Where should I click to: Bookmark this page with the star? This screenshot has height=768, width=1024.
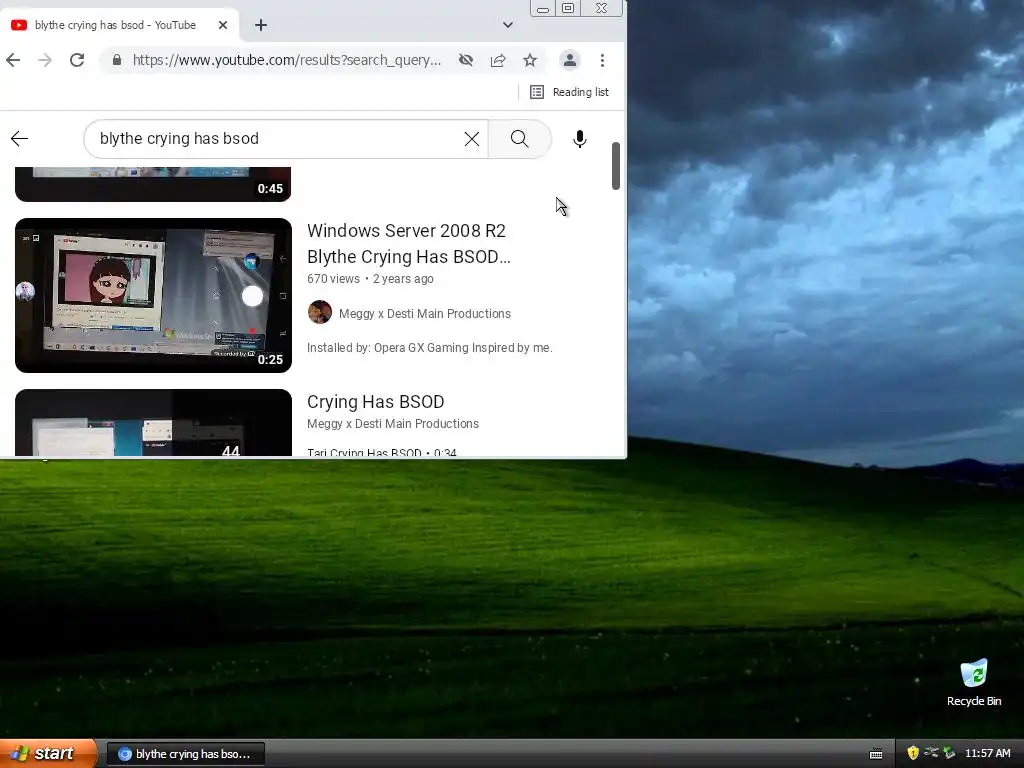pos(530,61)
